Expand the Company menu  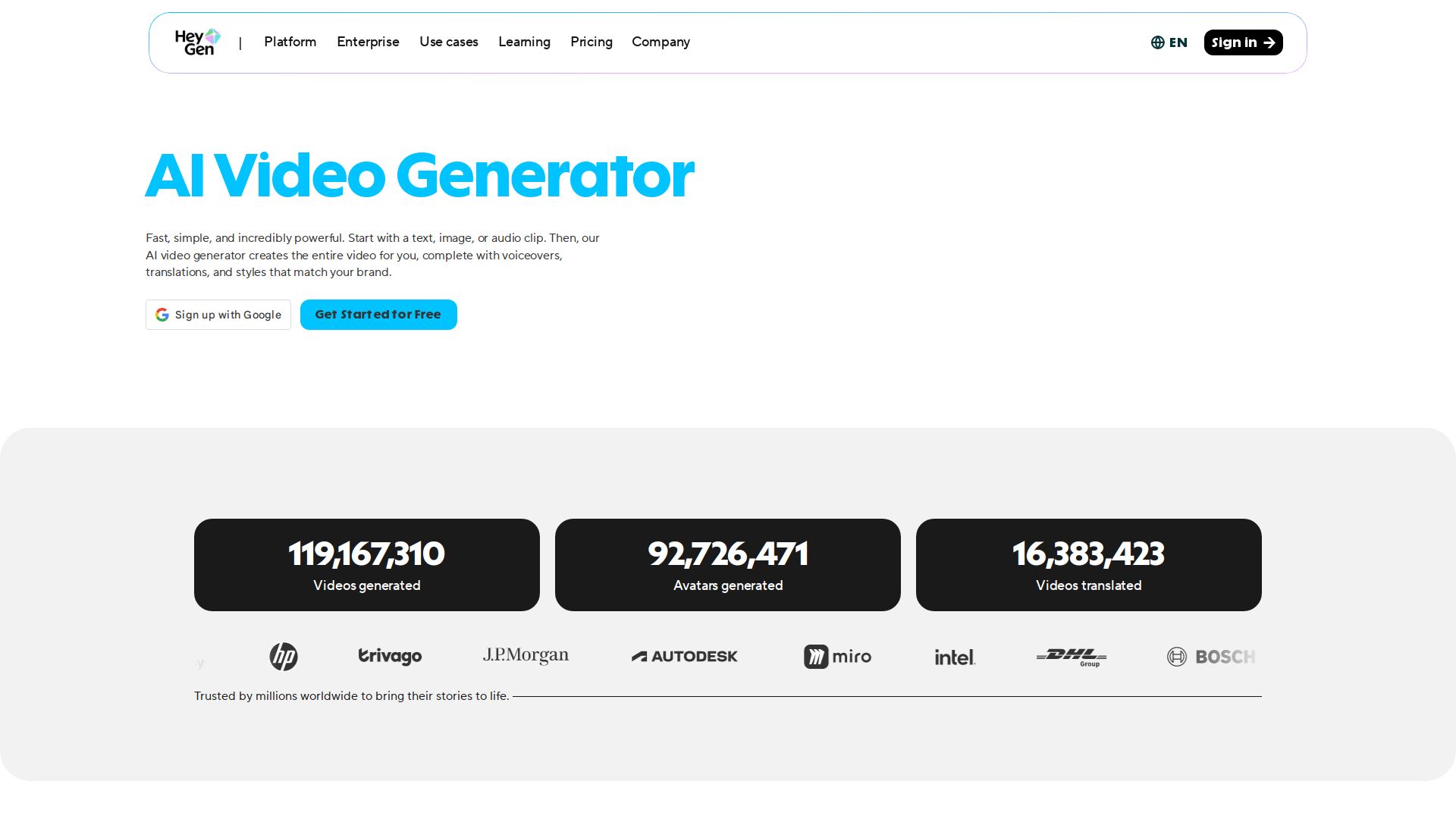(661, 42)
